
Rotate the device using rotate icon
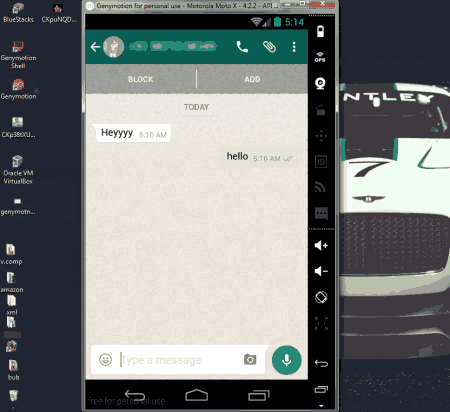(321, 297)
